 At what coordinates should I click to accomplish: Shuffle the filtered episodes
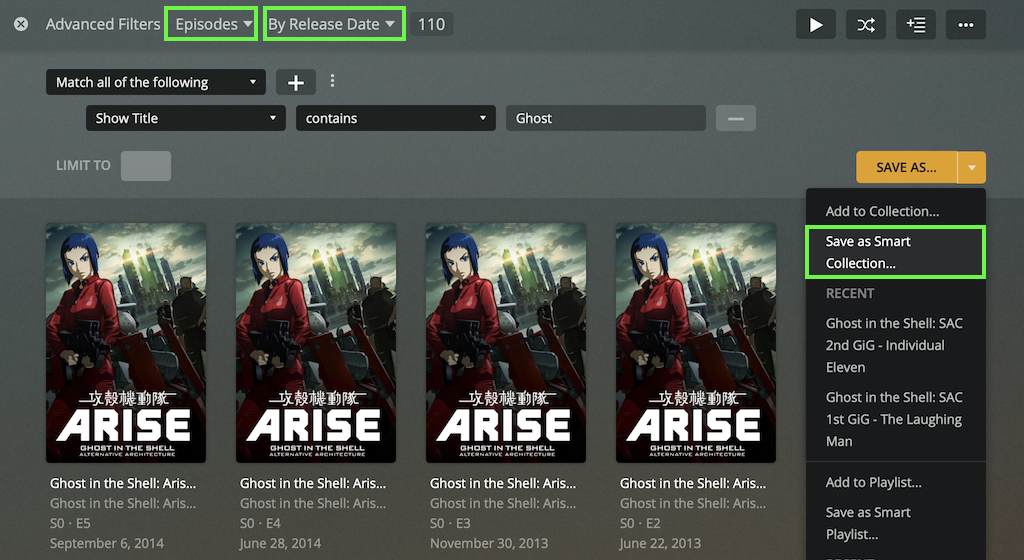866,25
